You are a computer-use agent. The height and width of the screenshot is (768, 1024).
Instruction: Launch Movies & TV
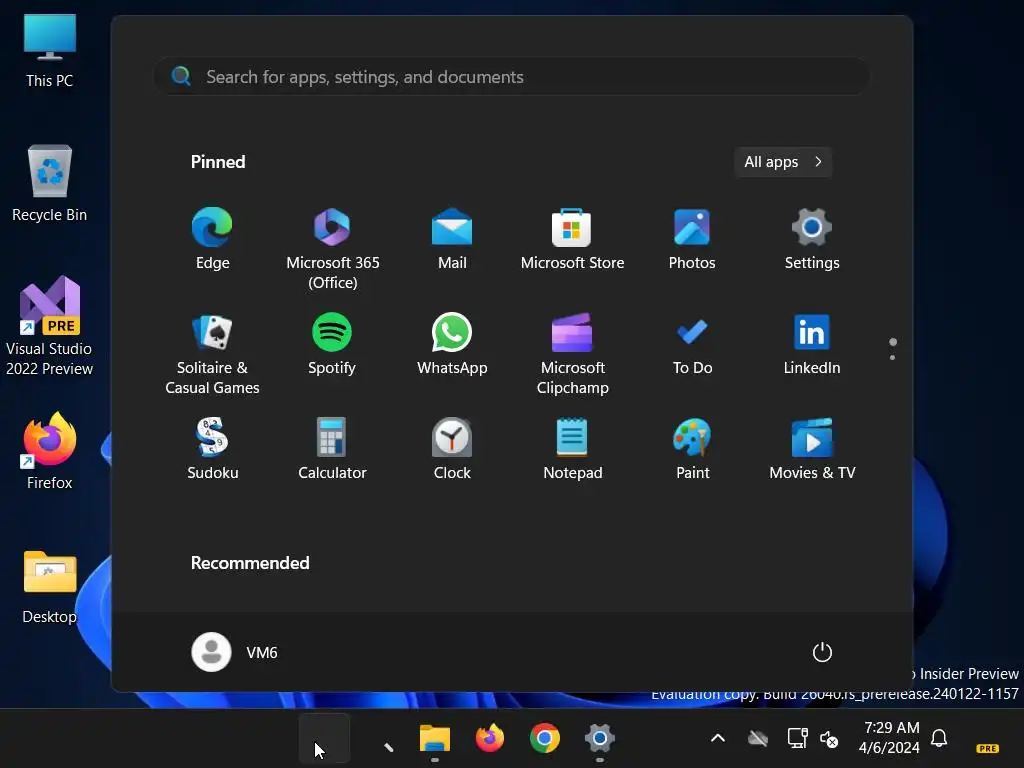click(x=812, y=449)
